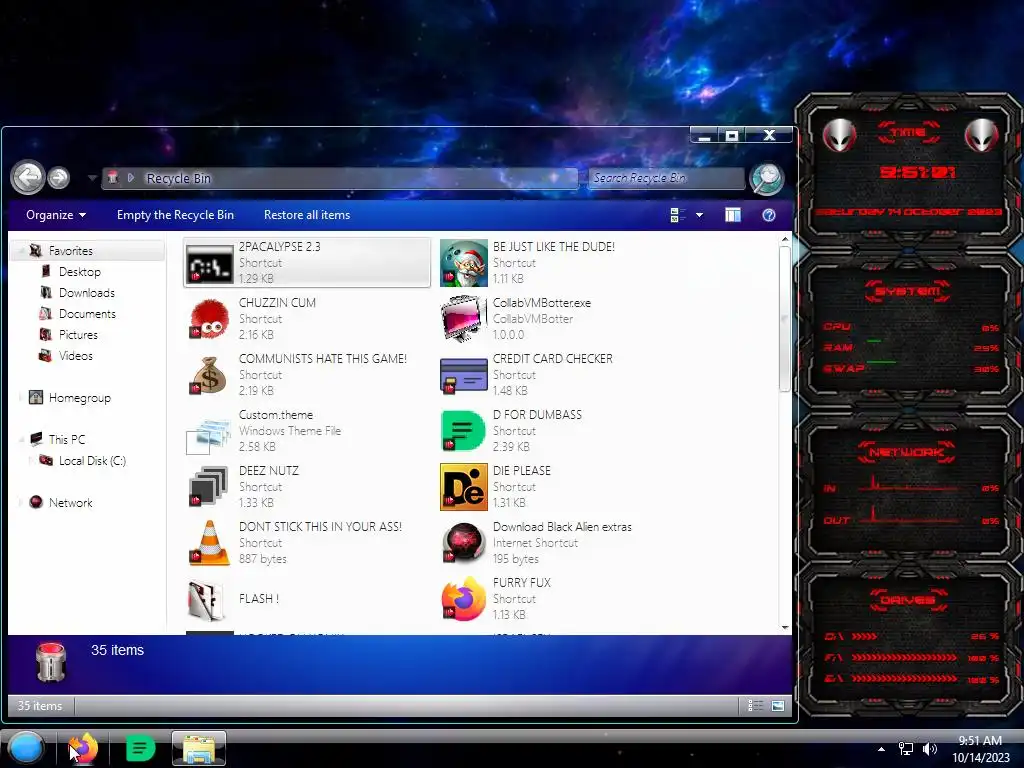Click the Recycle Bin address bar

[340, 178]
